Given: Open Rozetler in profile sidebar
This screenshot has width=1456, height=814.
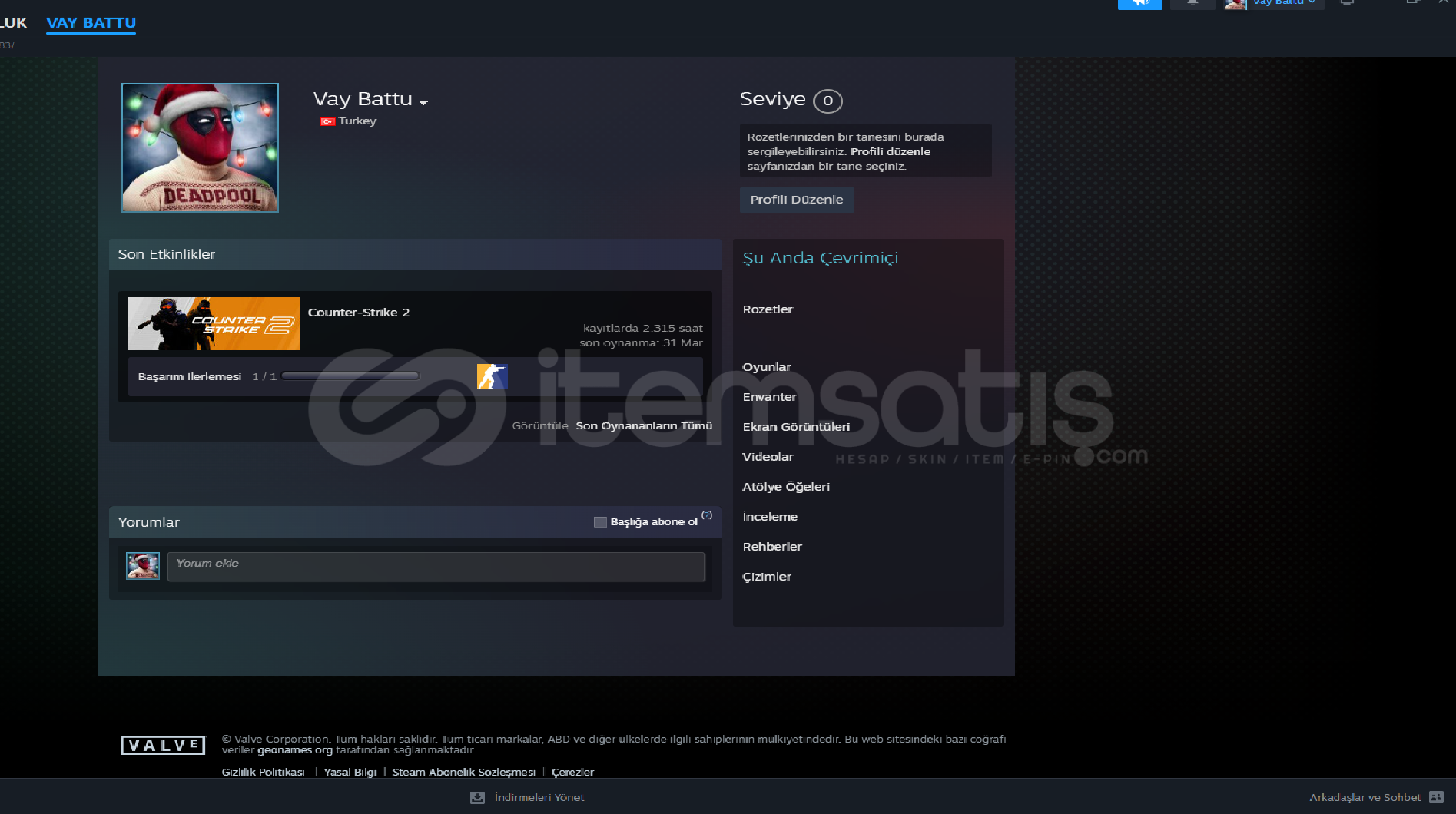Looking at the screenshot, I should coord(768,309).
